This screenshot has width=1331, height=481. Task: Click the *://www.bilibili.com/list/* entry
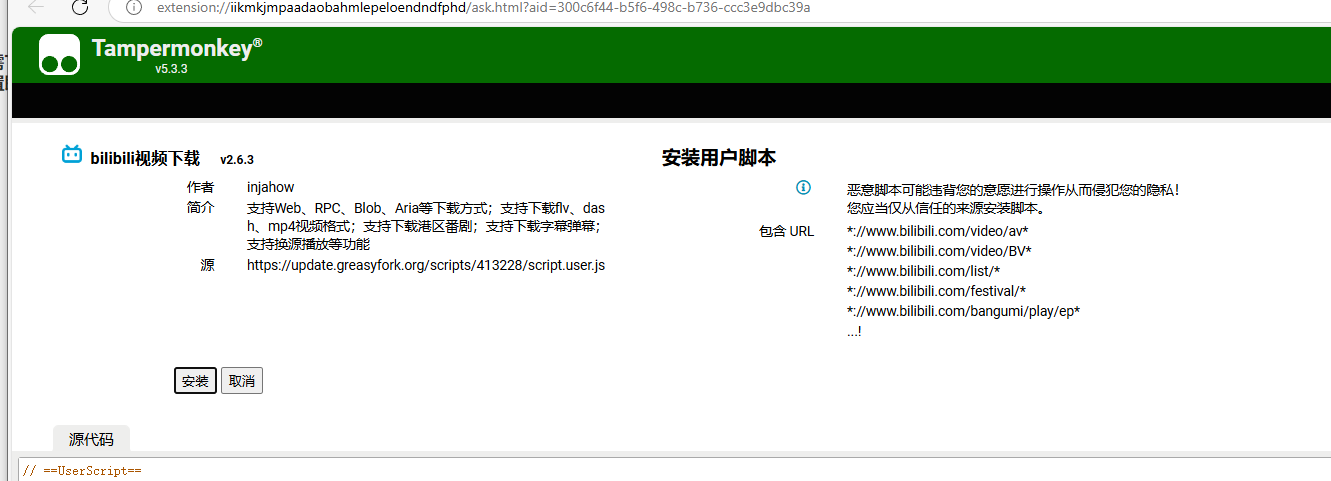tap(923, 271)
